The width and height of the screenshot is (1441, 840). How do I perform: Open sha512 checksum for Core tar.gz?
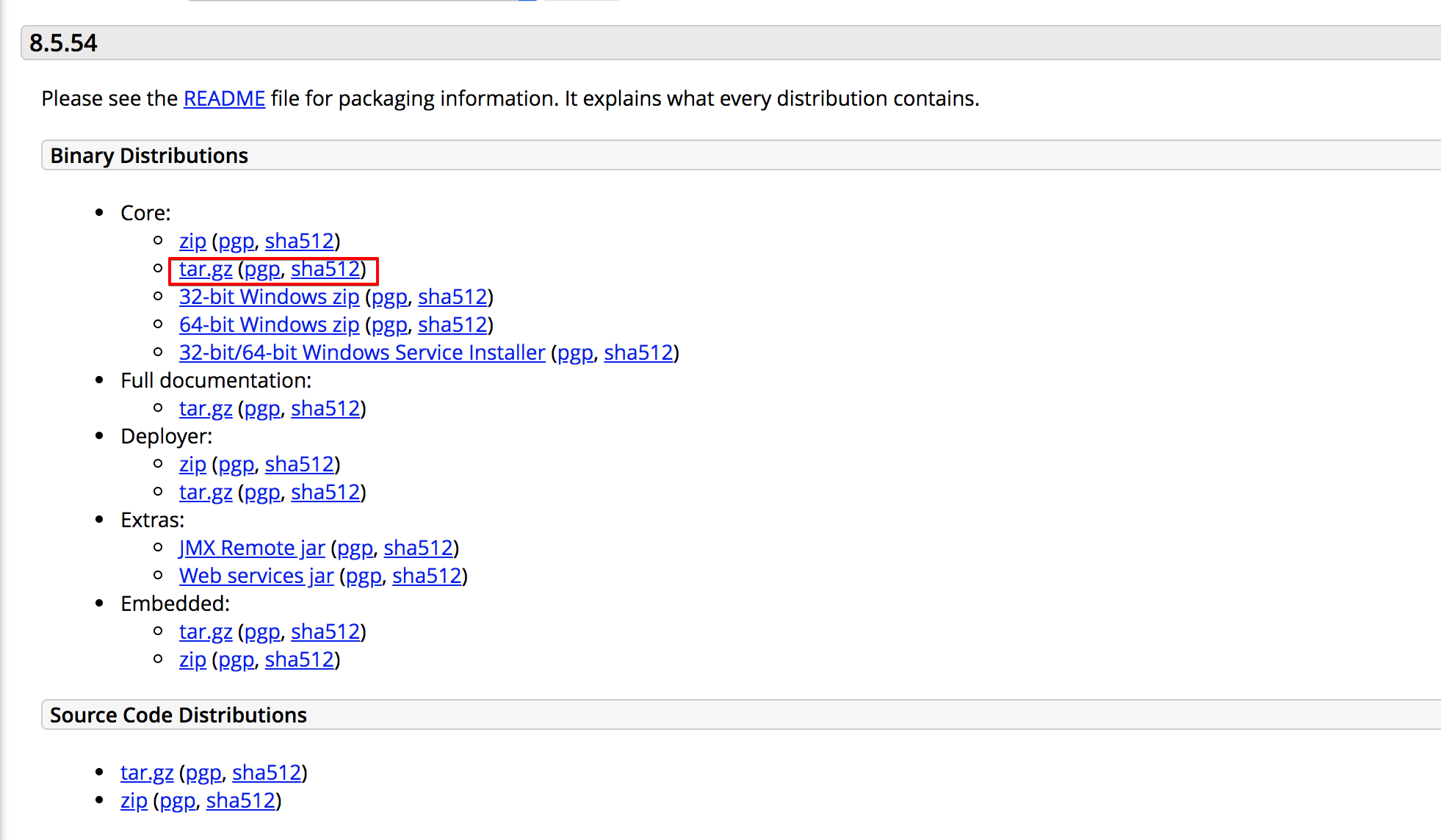(325, 269)
